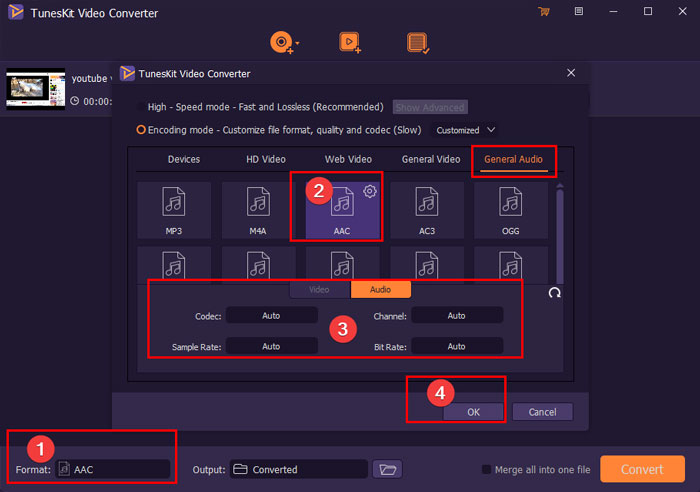Click the Cancel button
The image size is (700, 492).
pyautogui.click(x=542, y=412)
